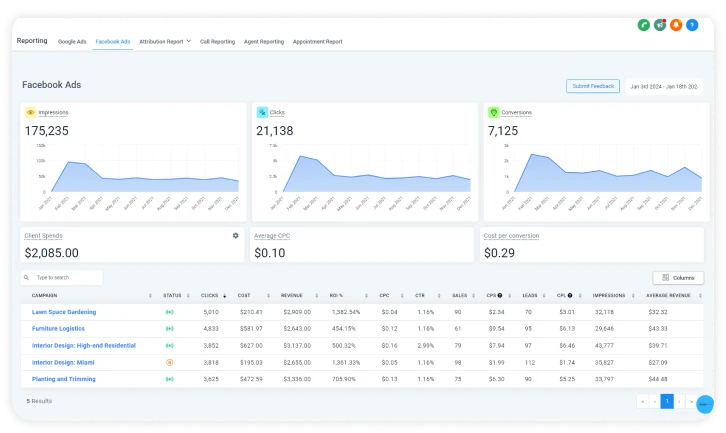The width and height of the screenshot is (726, 433).
Task: Open Planting and Trimming campaign
Action: [63, 379]
